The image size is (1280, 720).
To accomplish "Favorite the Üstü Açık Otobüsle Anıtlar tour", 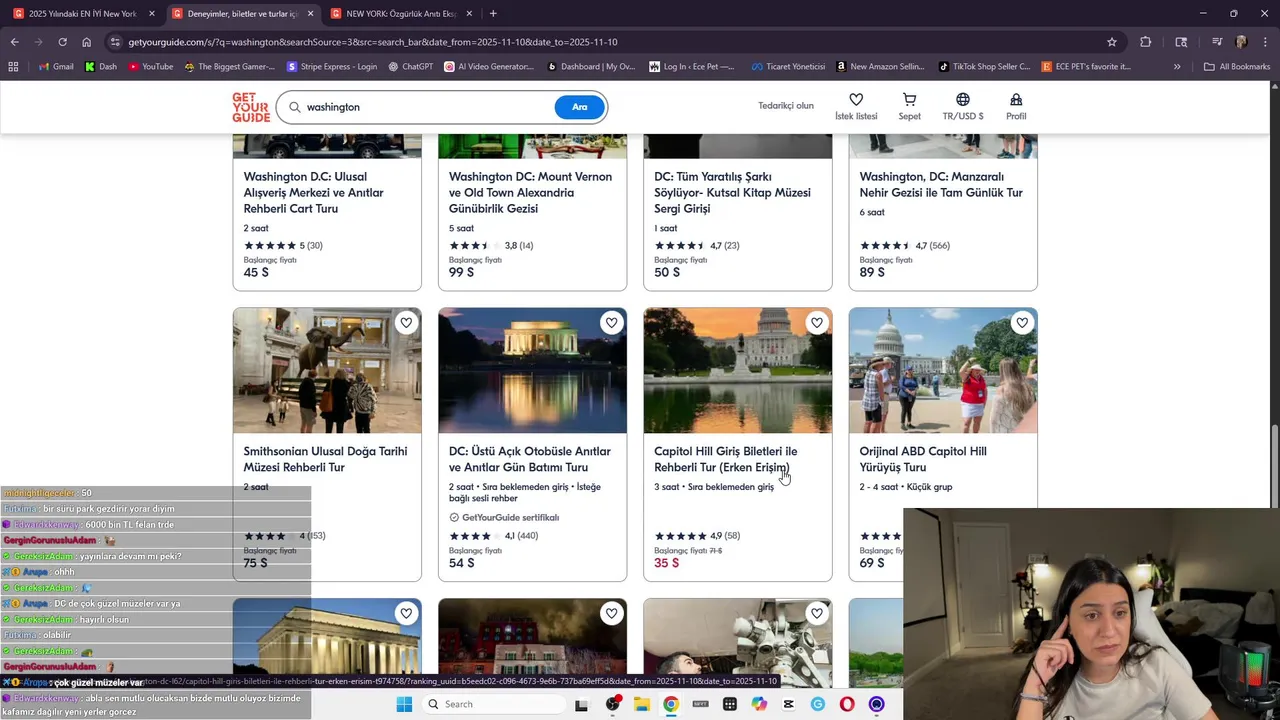I will click(x=611, y=323).
